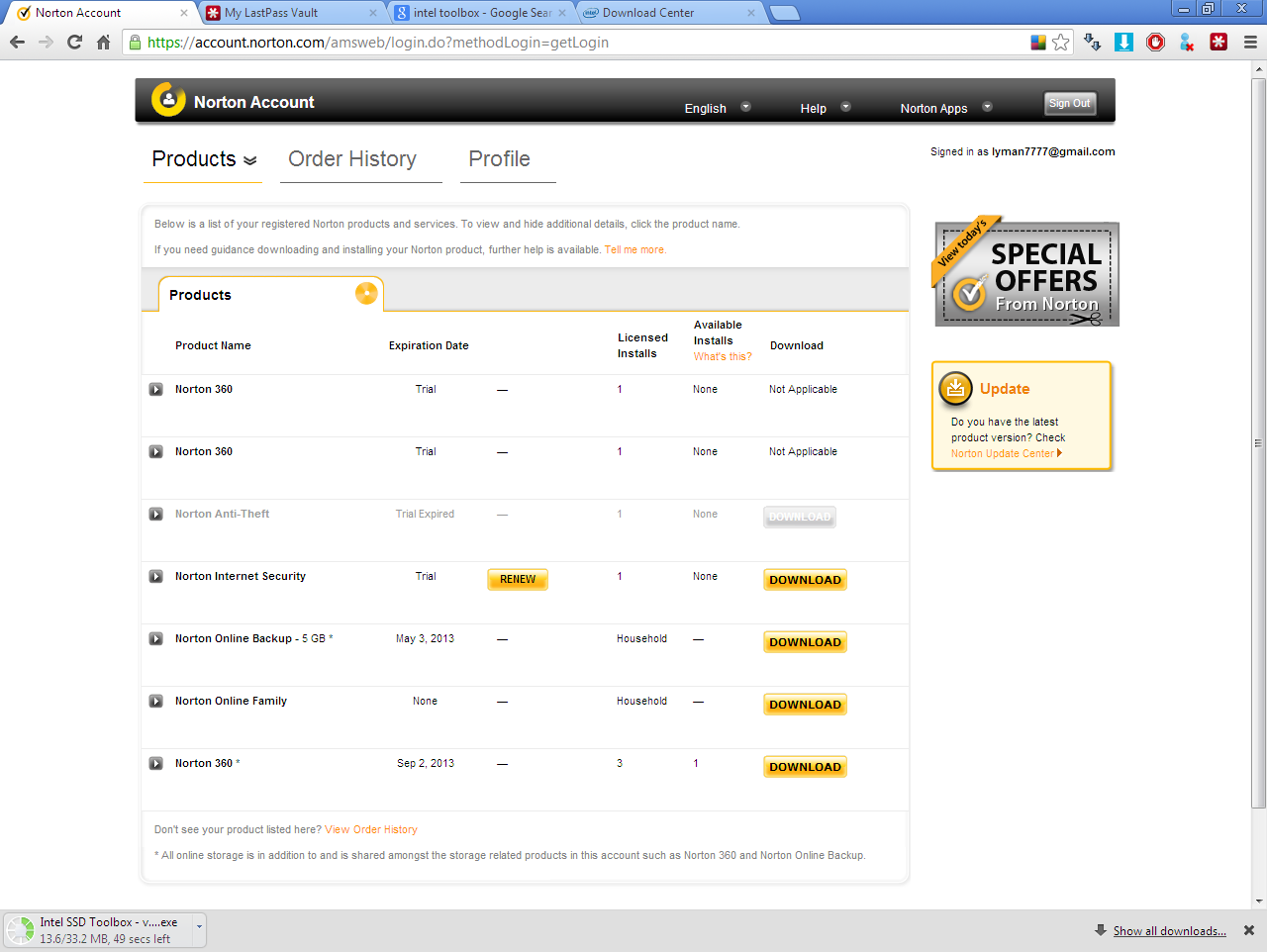The image size is (1267, 952).
Task: Open a new browser tab
Action: click(784, 13)
